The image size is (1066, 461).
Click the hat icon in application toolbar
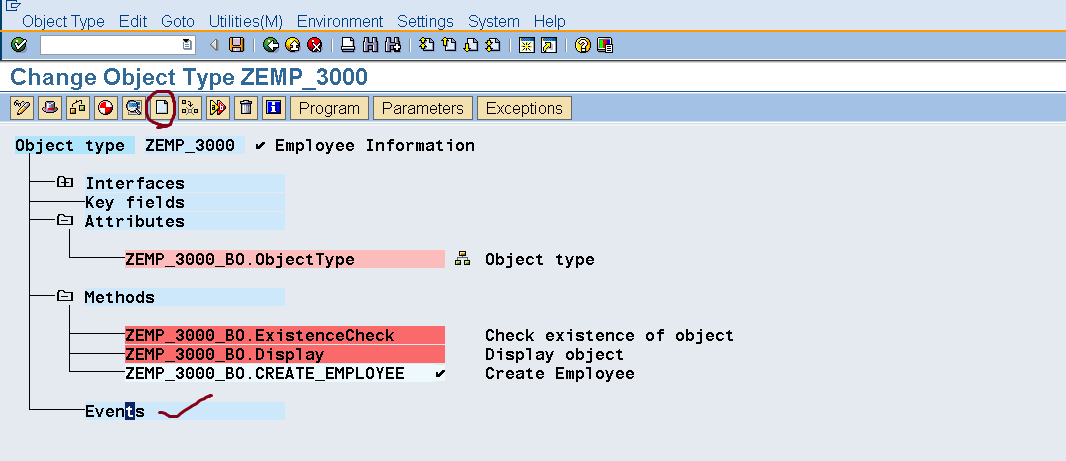pos(50,108)
